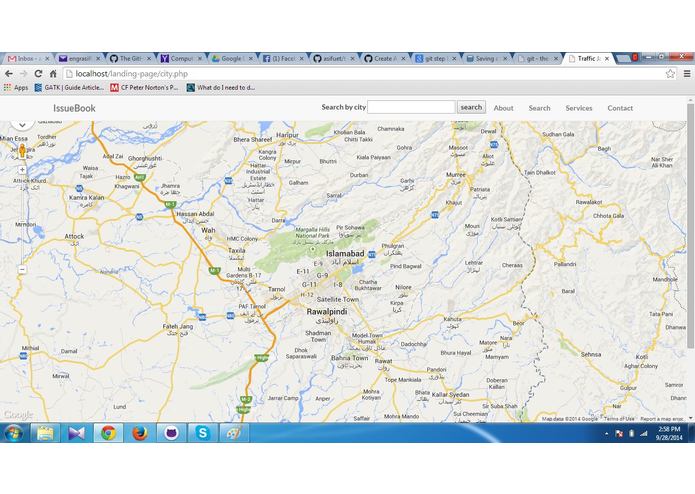Click the page vertical scrollbar

[690, 226]
